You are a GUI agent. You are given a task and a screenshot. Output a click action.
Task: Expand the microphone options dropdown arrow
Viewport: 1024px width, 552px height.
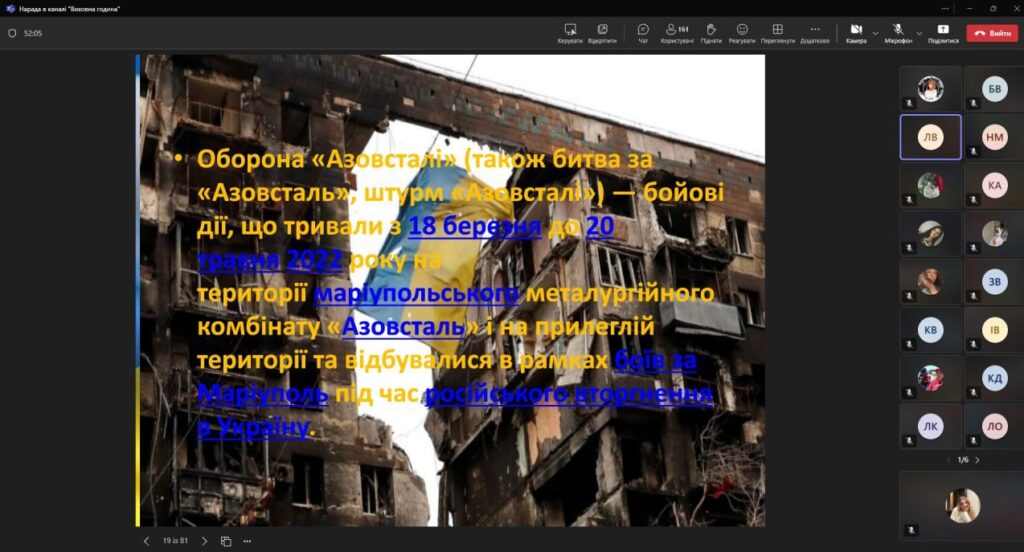click(x=920, y=33)
